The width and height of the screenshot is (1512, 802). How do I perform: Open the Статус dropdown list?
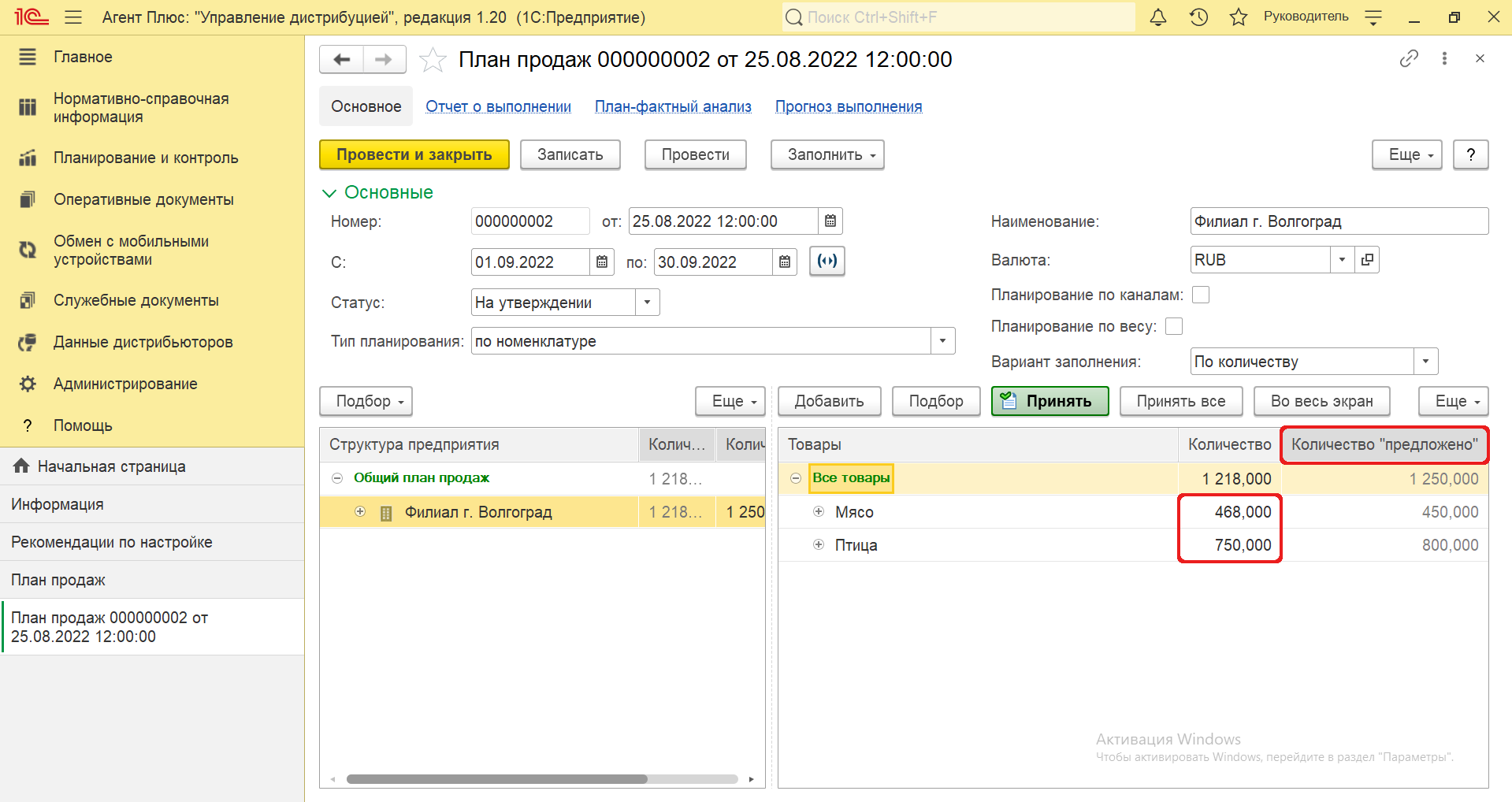[x=648, y=303]
